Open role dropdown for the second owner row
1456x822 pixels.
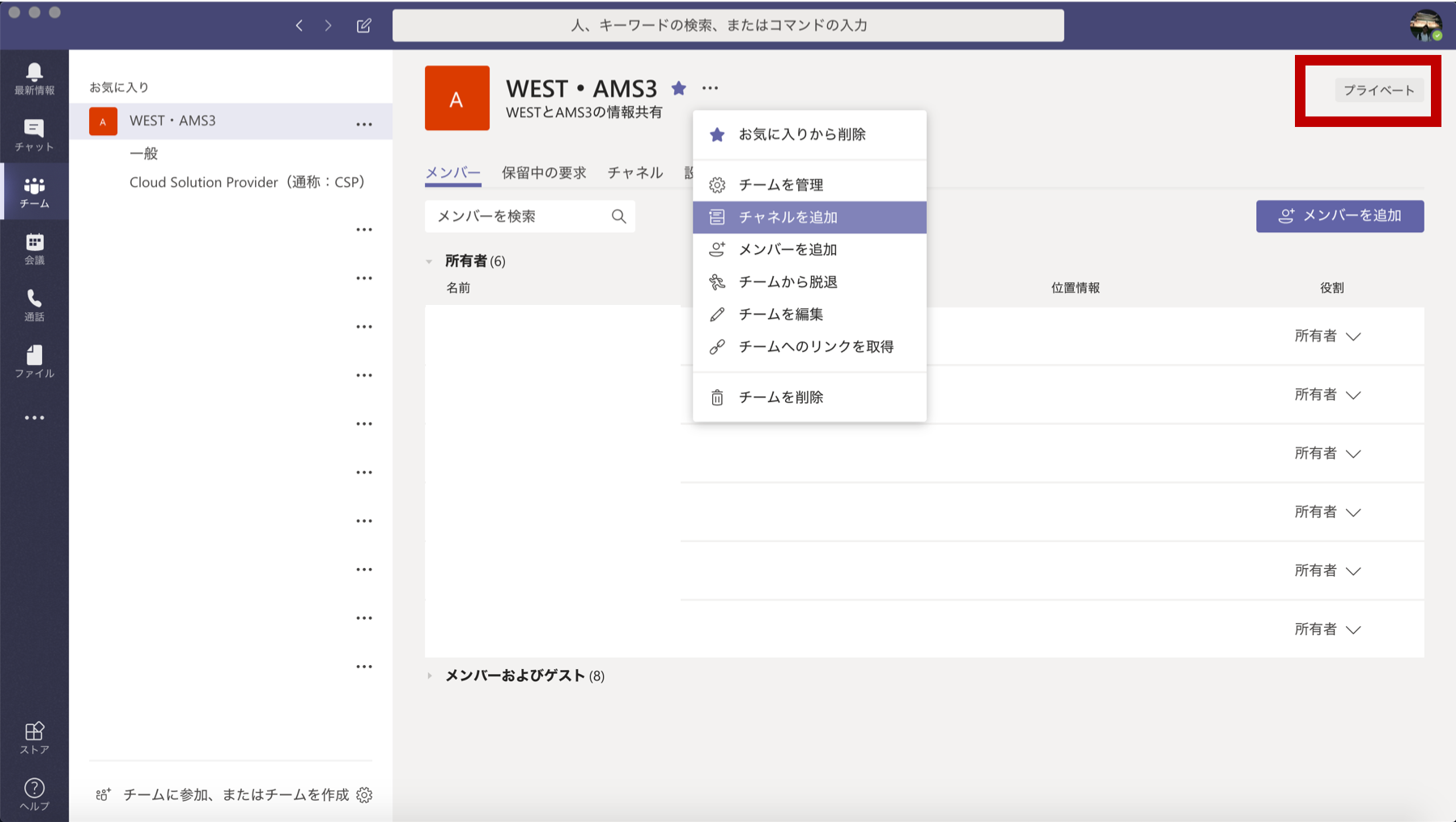tap(1327, 394)
